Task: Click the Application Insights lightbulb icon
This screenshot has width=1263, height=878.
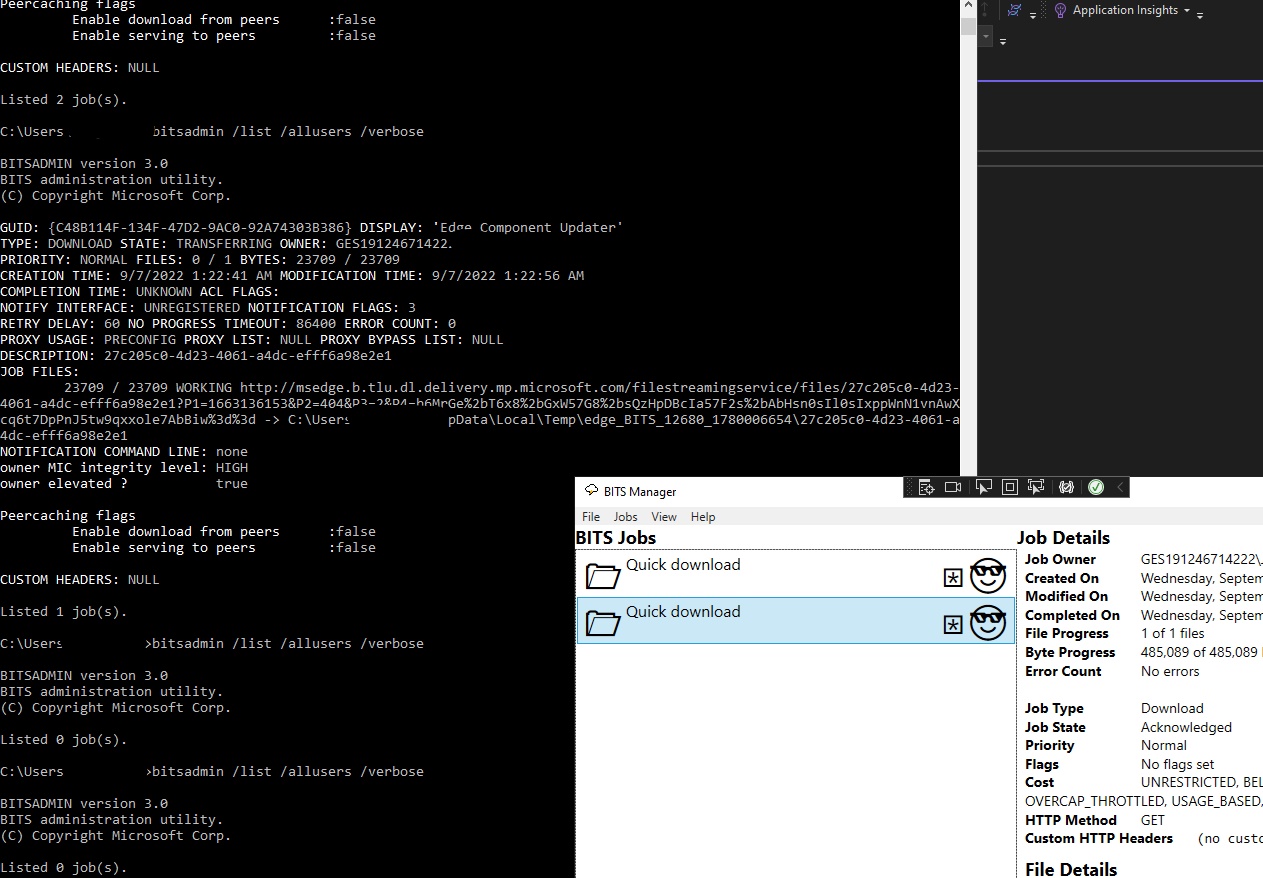Action: pyautogui.click(x=1060, y=10)
